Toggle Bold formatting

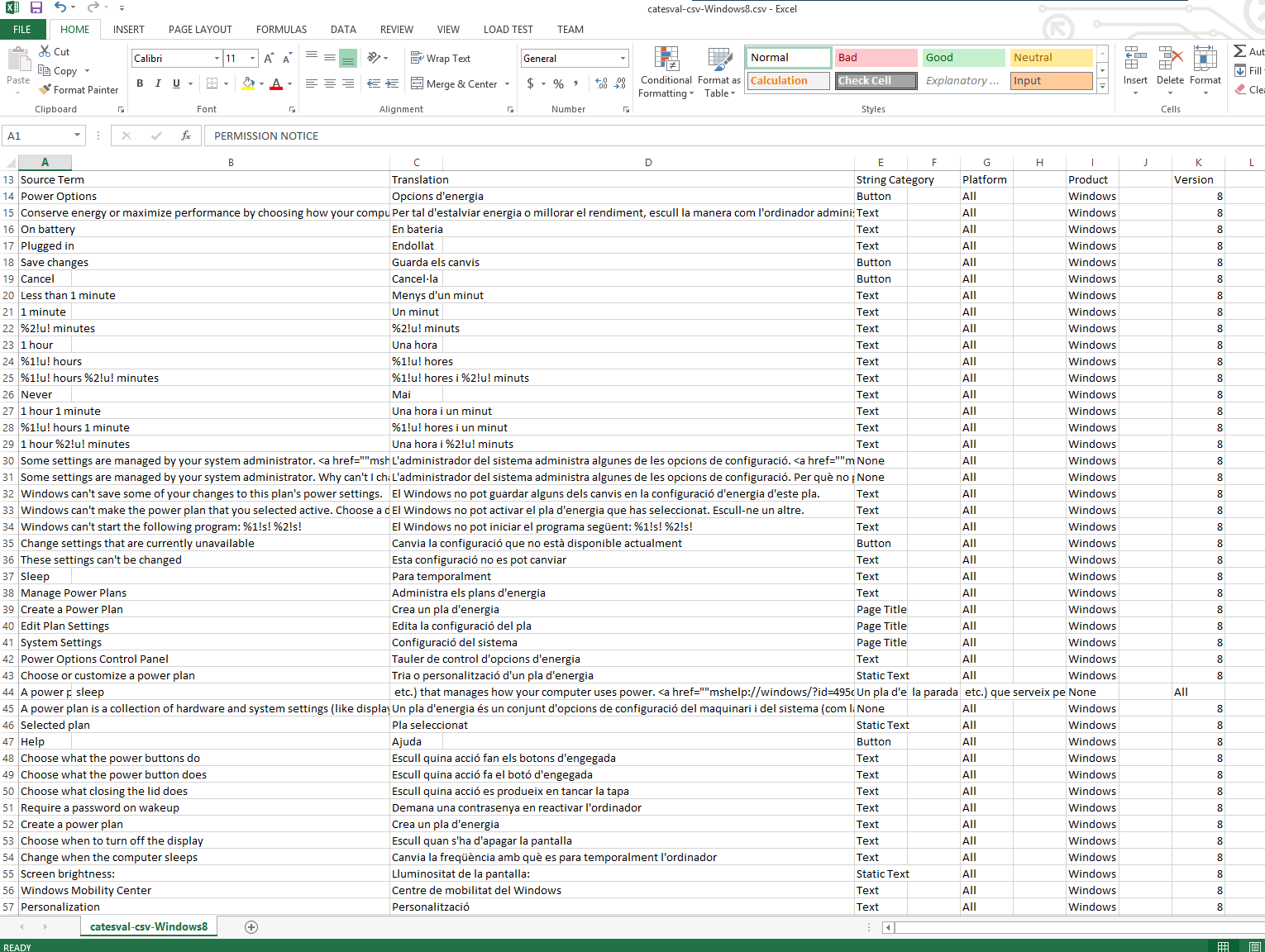[x=140, y=83]
